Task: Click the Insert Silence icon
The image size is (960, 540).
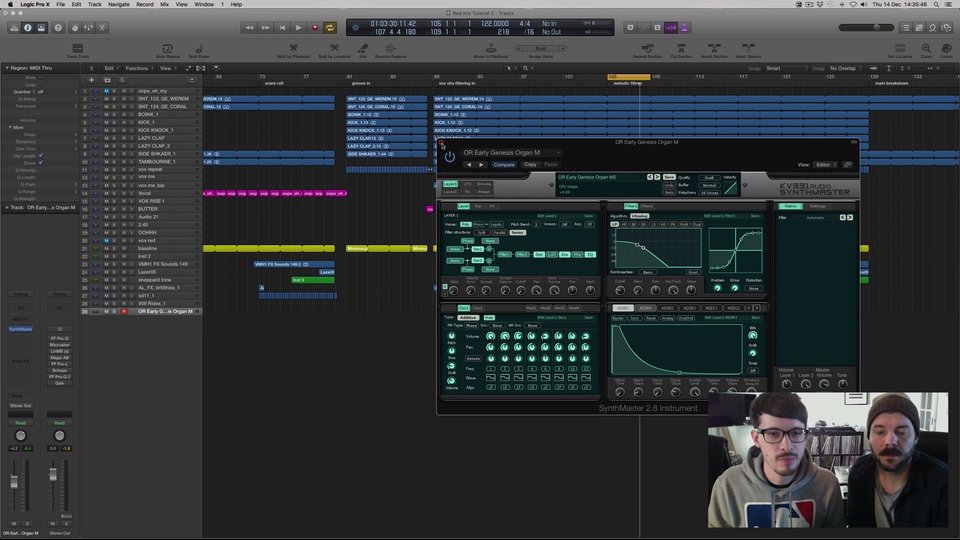Action: click(748, 48)
